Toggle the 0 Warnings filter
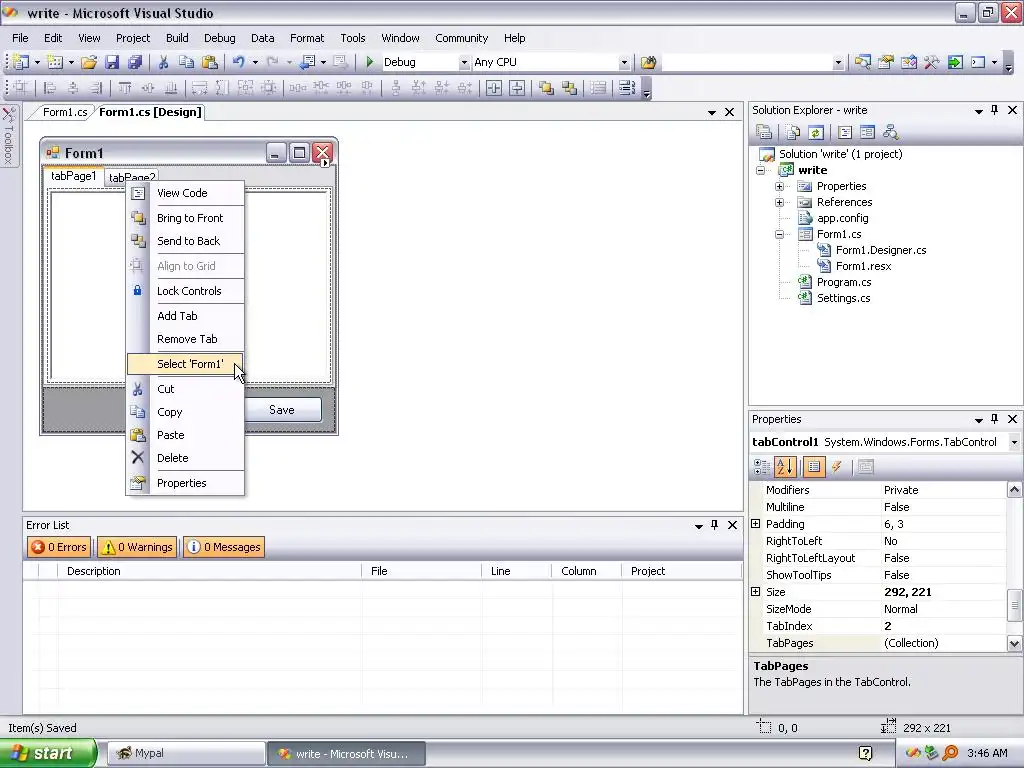The width and height of the screenshot is (1024, 768). 137,547
